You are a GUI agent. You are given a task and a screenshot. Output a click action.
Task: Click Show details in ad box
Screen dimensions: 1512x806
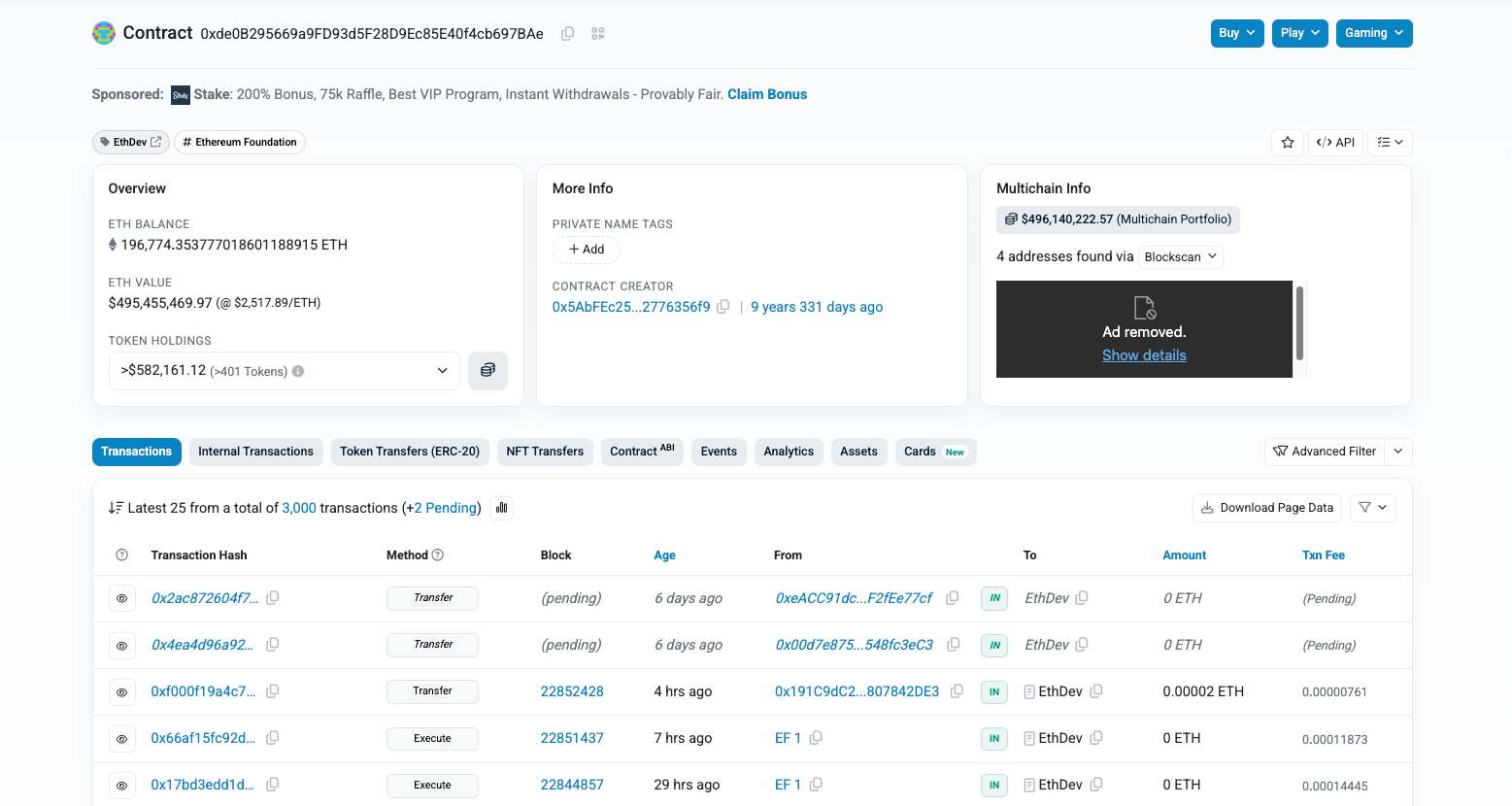[x=1144, y=355]
